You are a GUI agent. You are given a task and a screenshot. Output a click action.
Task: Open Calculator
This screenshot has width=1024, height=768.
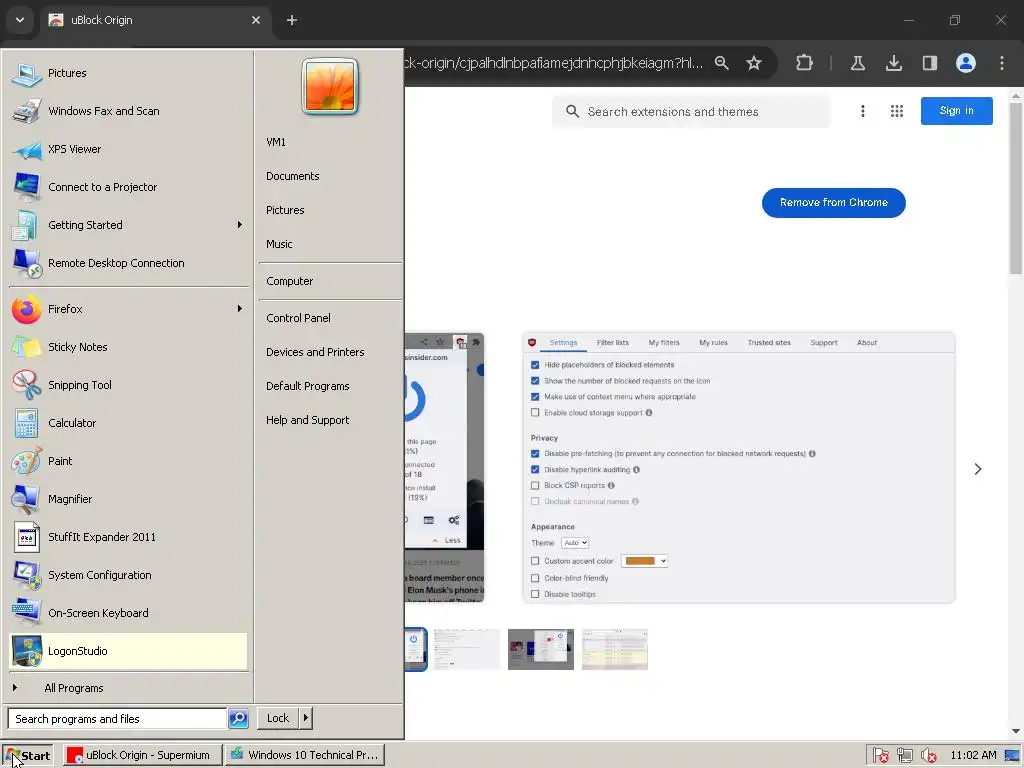point(129,423)
